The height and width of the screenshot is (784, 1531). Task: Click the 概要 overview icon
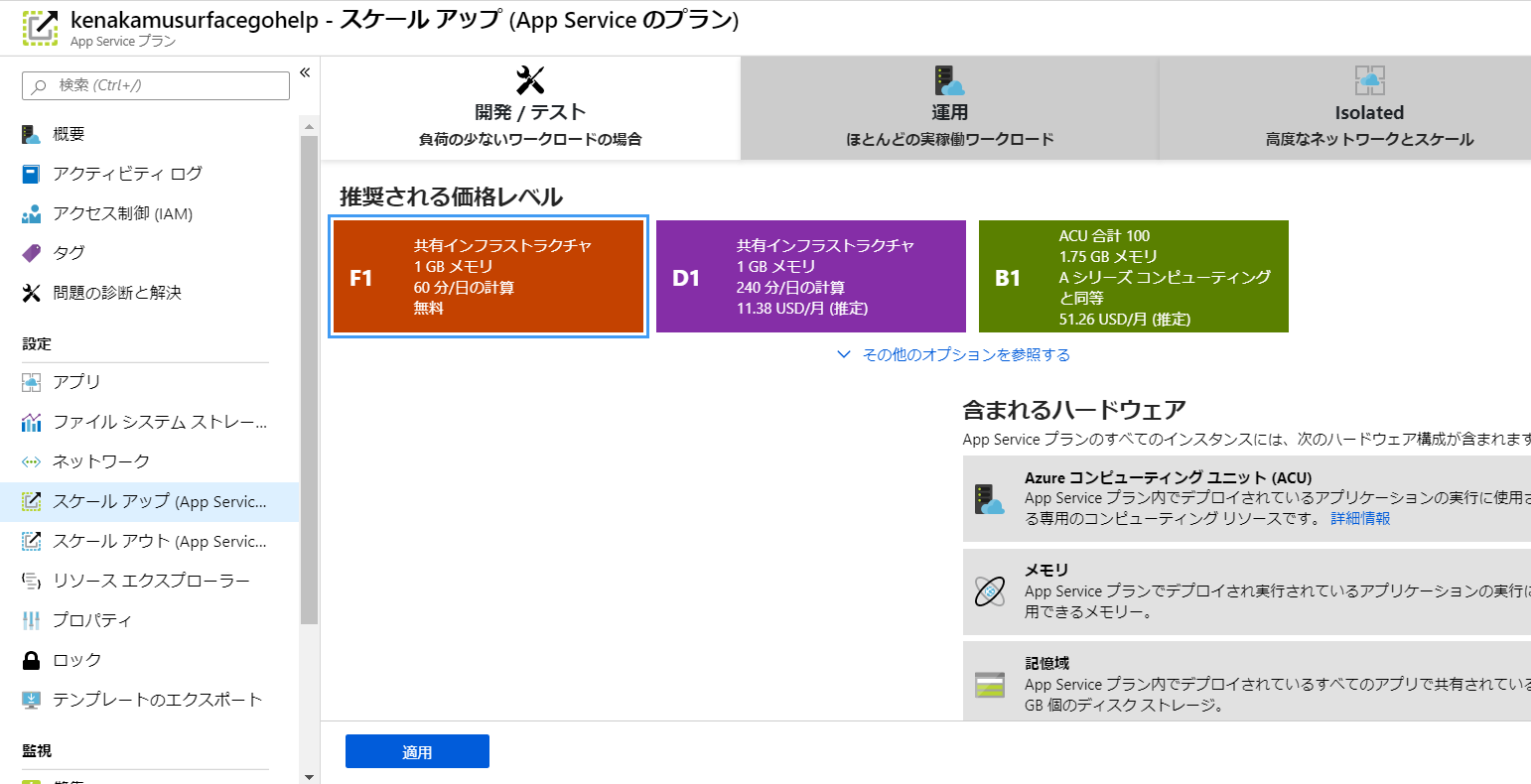point(32,134)
